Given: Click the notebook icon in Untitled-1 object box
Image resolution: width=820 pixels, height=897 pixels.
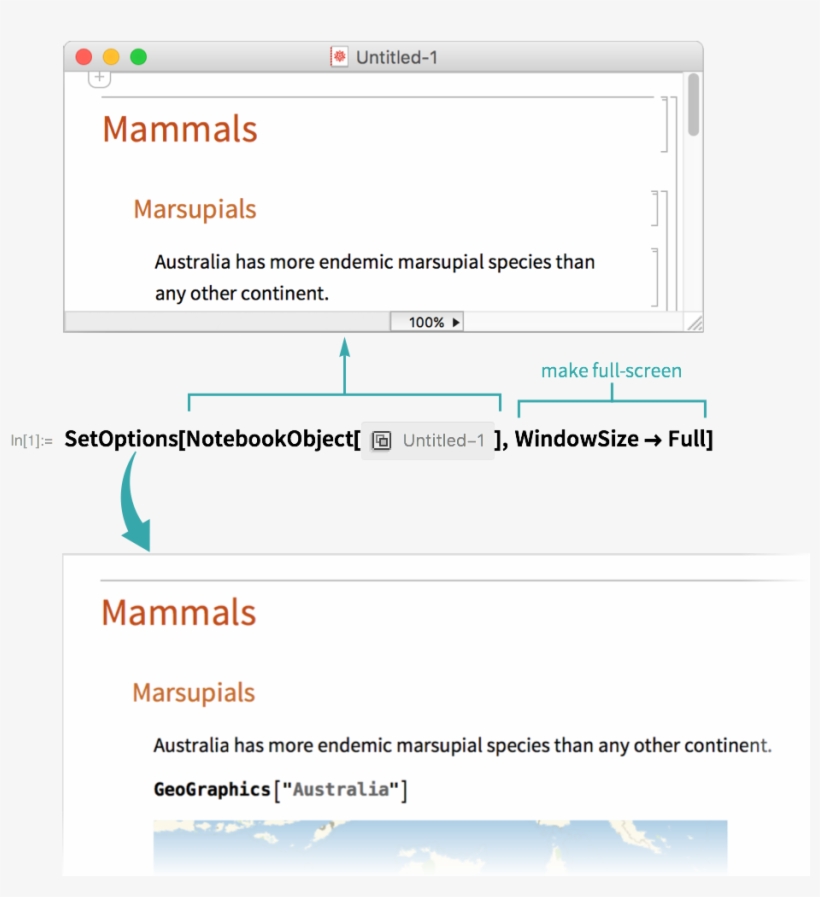Looking at the screenshot, I should click(x=381, y=440).
